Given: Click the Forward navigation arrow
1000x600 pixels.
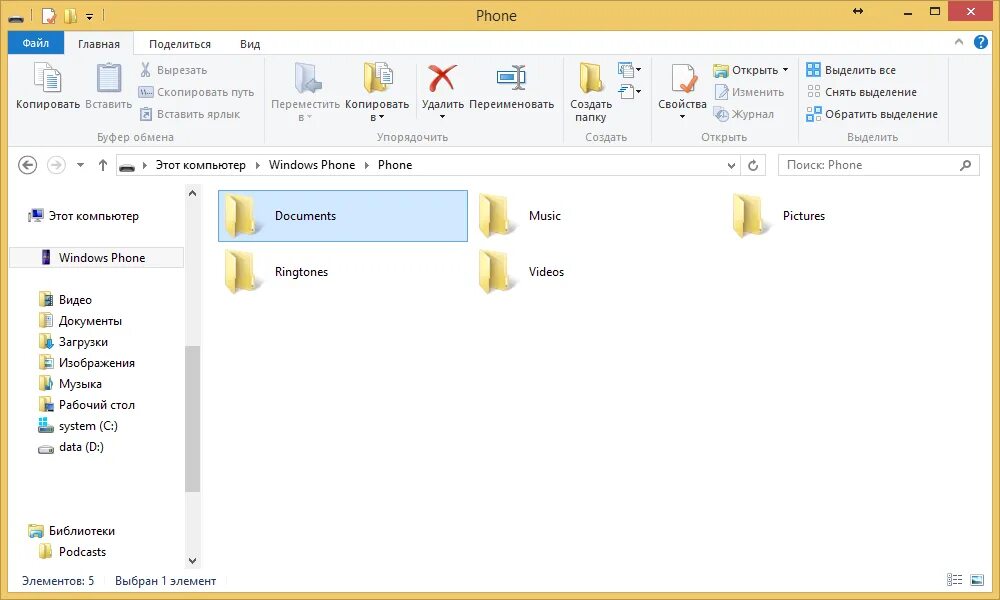Looking at the screenshot, I should (56, 165).
